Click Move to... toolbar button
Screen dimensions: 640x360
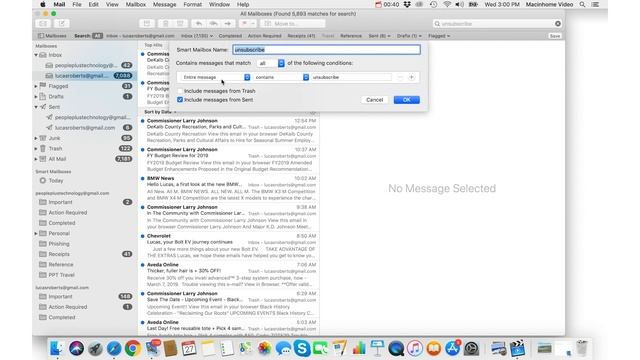click(294, 24)
